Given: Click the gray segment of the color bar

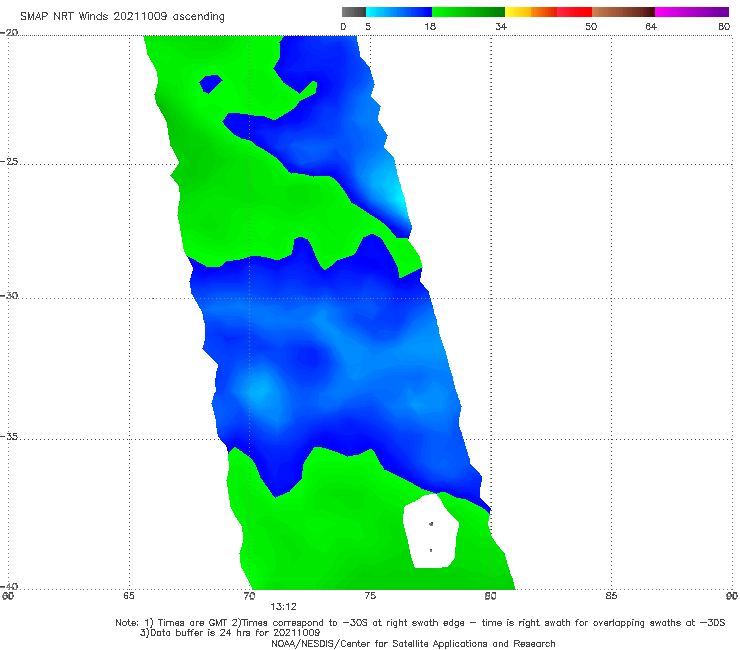Looking at the screenshot, I should (354, 12).
